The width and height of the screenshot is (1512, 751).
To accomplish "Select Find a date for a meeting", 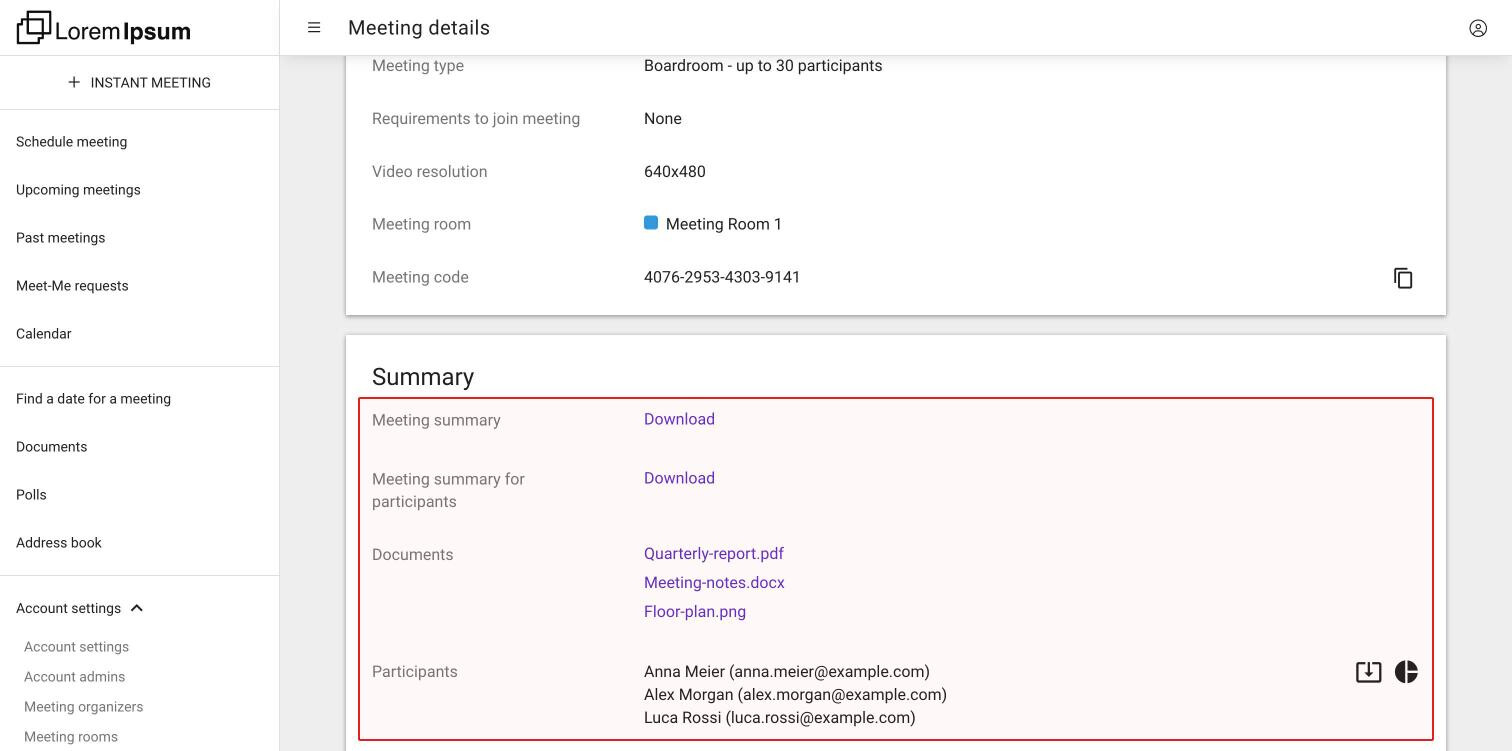I will pos(93,399).
